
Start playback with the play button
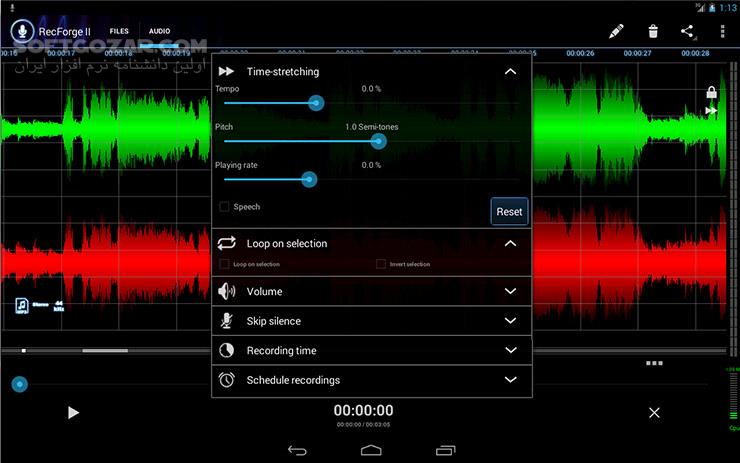point(73,413)
